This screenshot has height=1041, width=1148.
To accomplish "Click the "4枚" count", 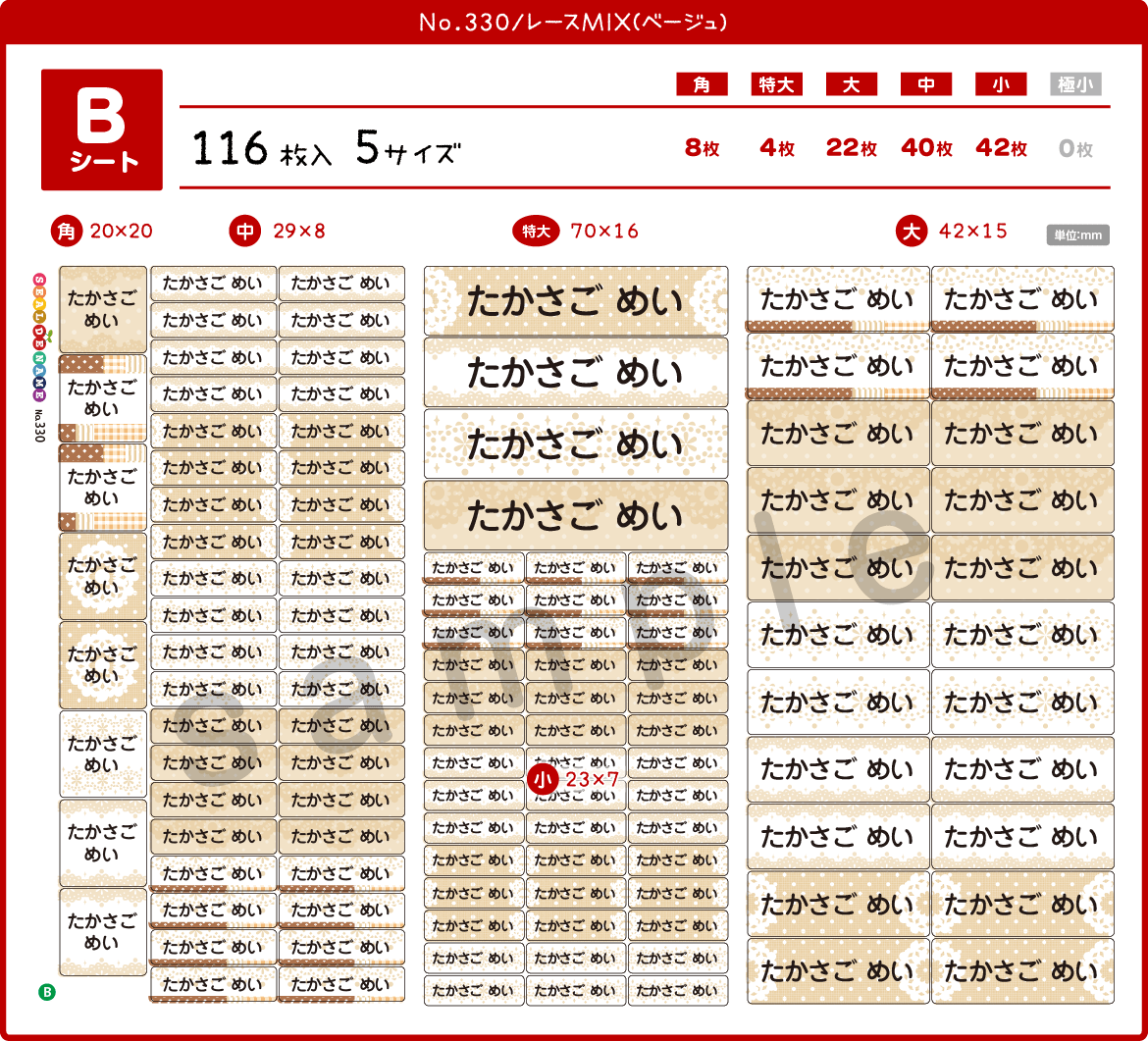I will pos(777,148).
